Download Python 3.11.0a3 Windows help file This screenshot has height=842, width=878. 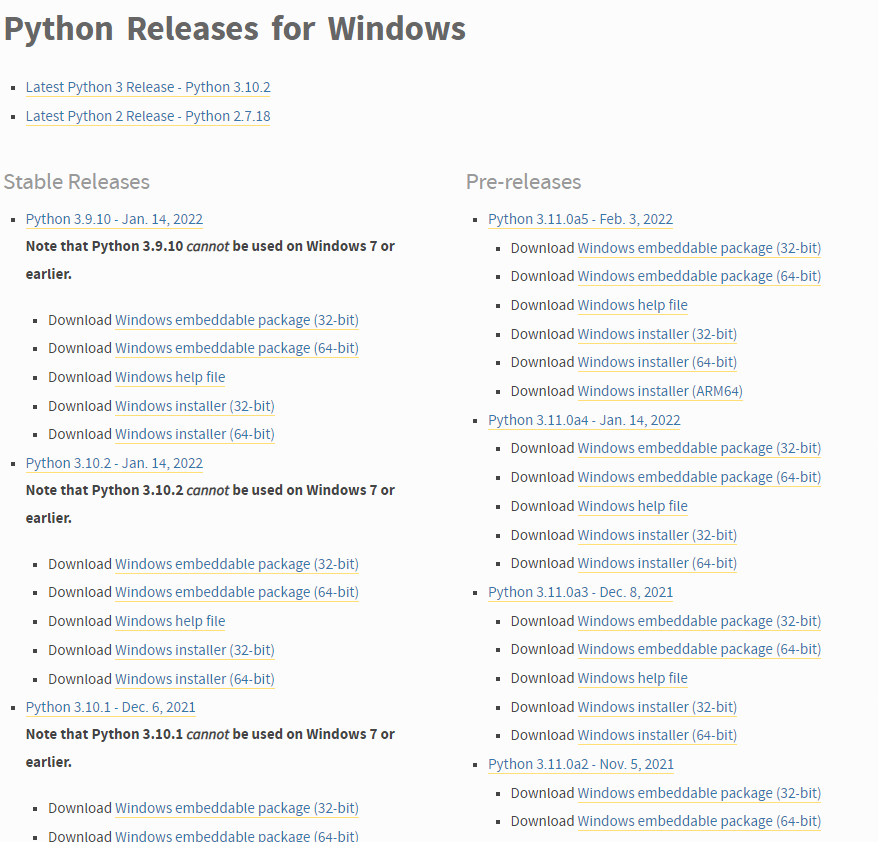coord(633,679)
